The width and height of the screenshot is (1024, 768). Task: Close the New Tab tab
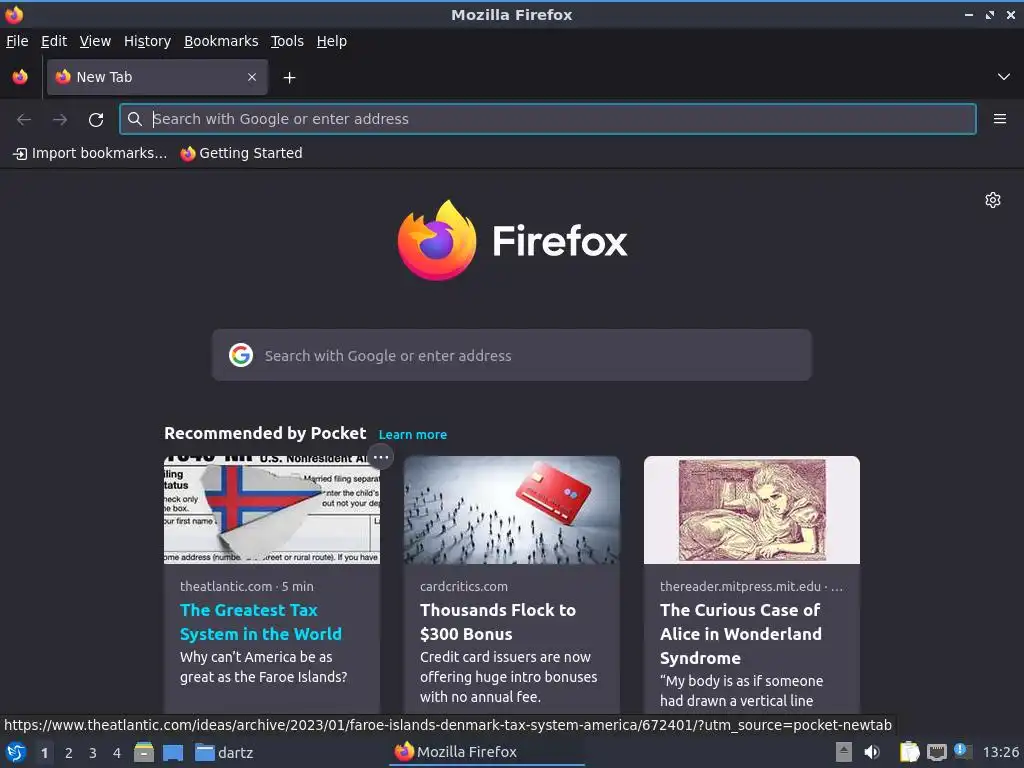(x=251, y=77)
